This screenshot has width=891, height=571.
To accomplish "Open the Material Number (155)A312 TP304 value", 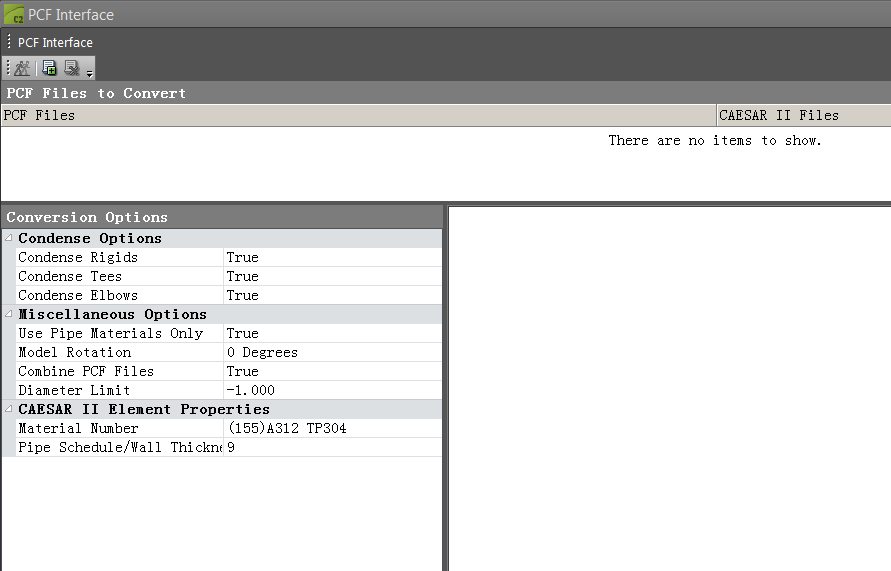I will (332, 428).
